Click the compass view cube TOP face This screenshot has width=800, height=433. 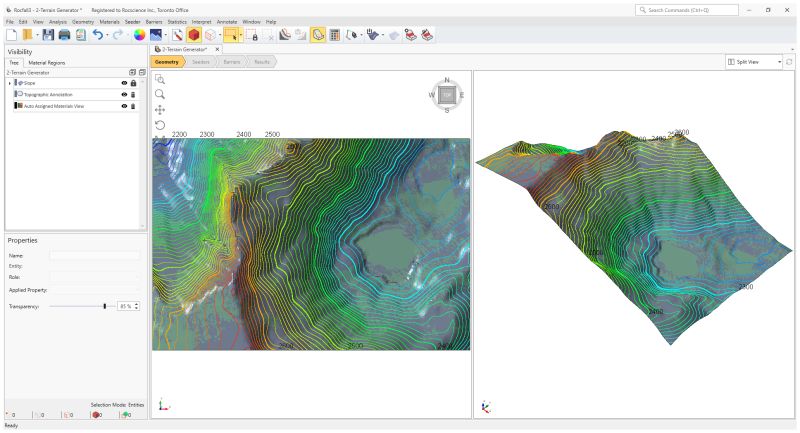point(447,95)
